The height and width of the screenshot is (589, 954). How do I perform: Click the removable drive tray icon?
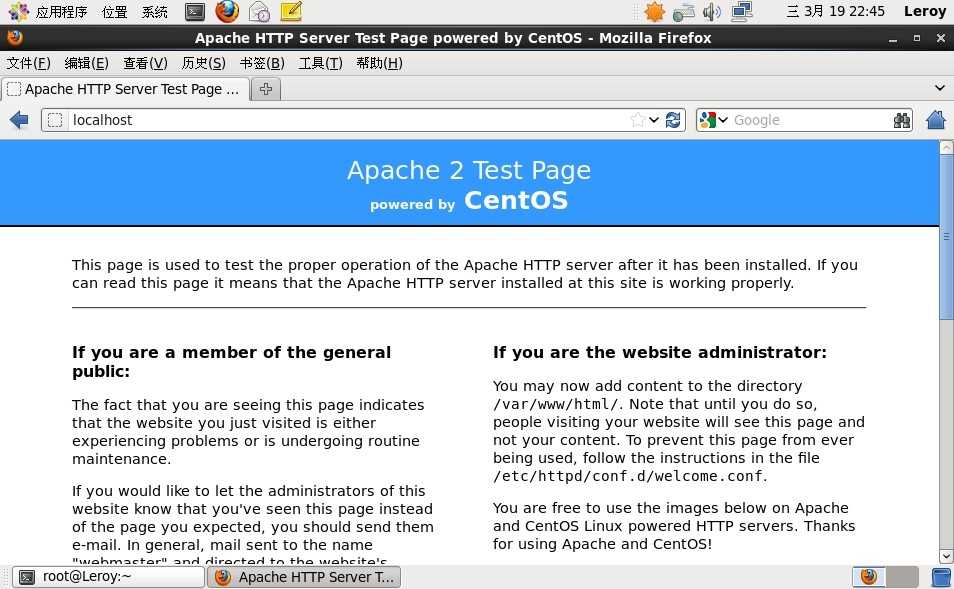click(x=684, y=12)
